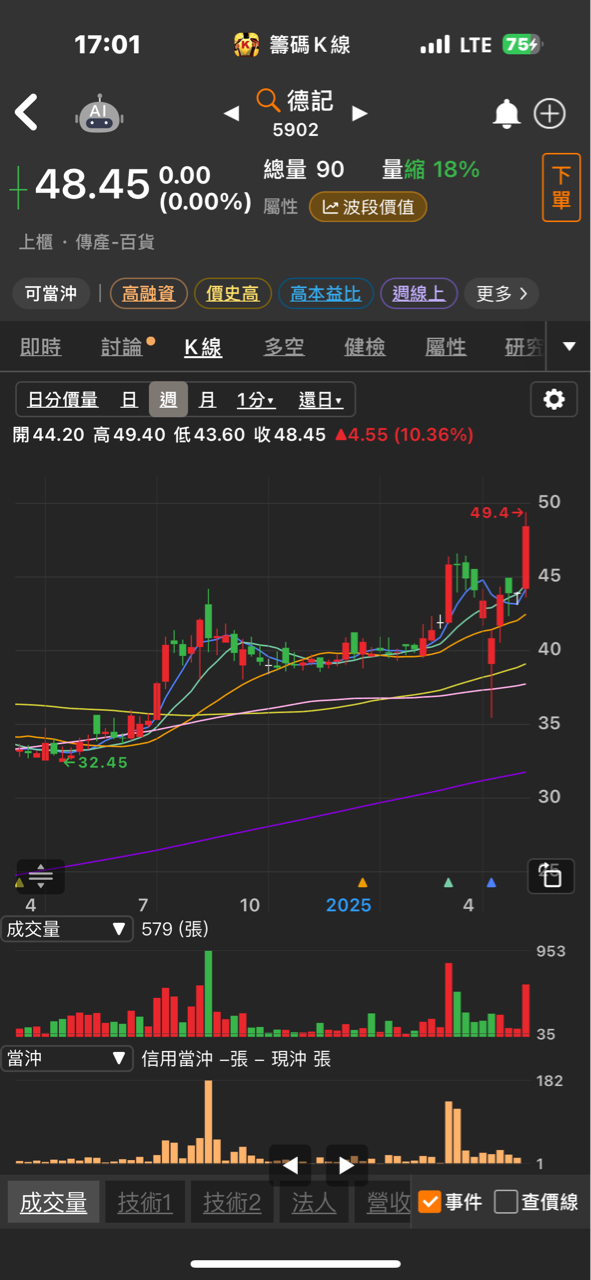
Task: Open the 技術1 bottom tab
Action: point(145,1202)
